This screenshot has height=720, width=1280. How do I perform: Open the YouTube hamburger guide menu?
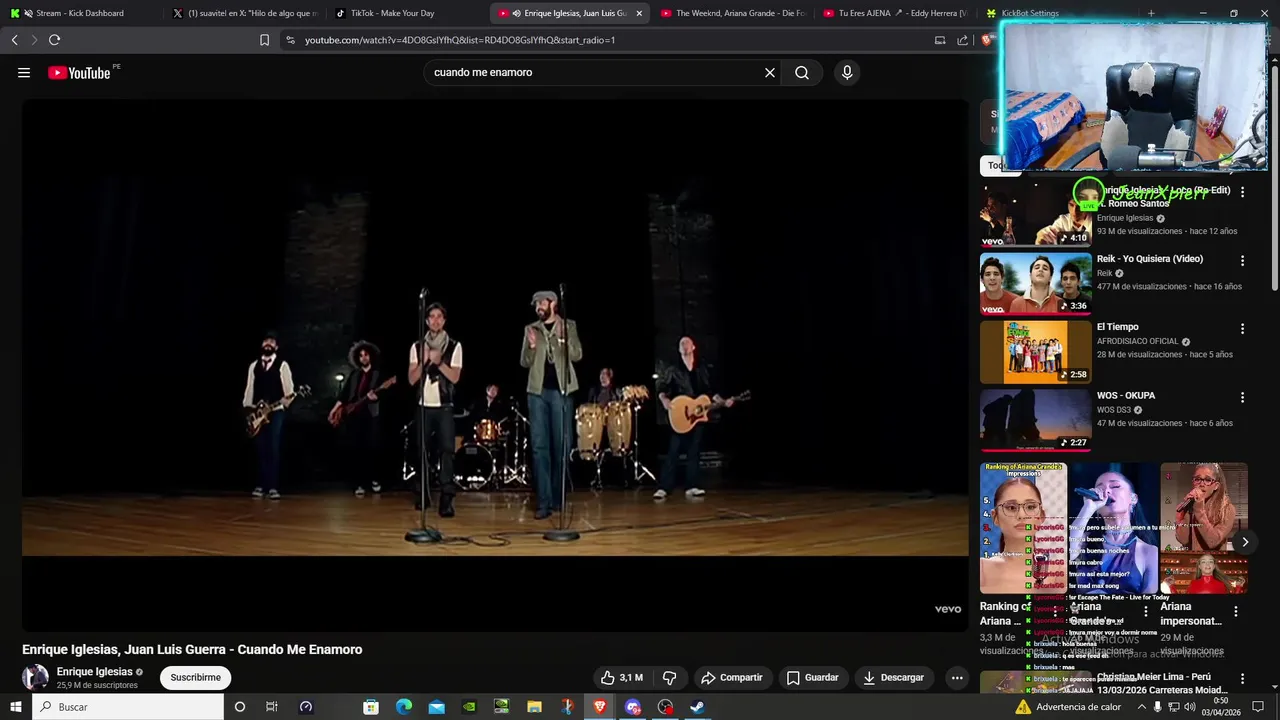tap(24, 73)
